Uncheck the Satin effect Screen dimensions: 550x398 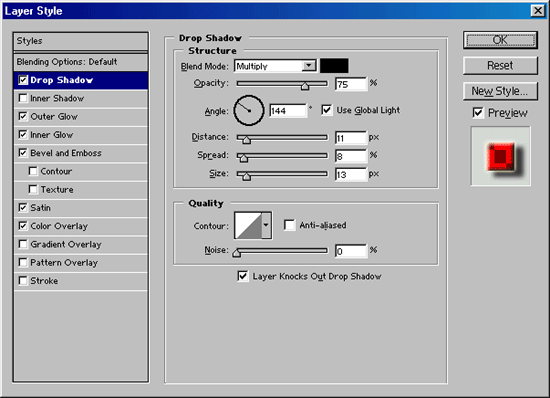coord(23,208)
